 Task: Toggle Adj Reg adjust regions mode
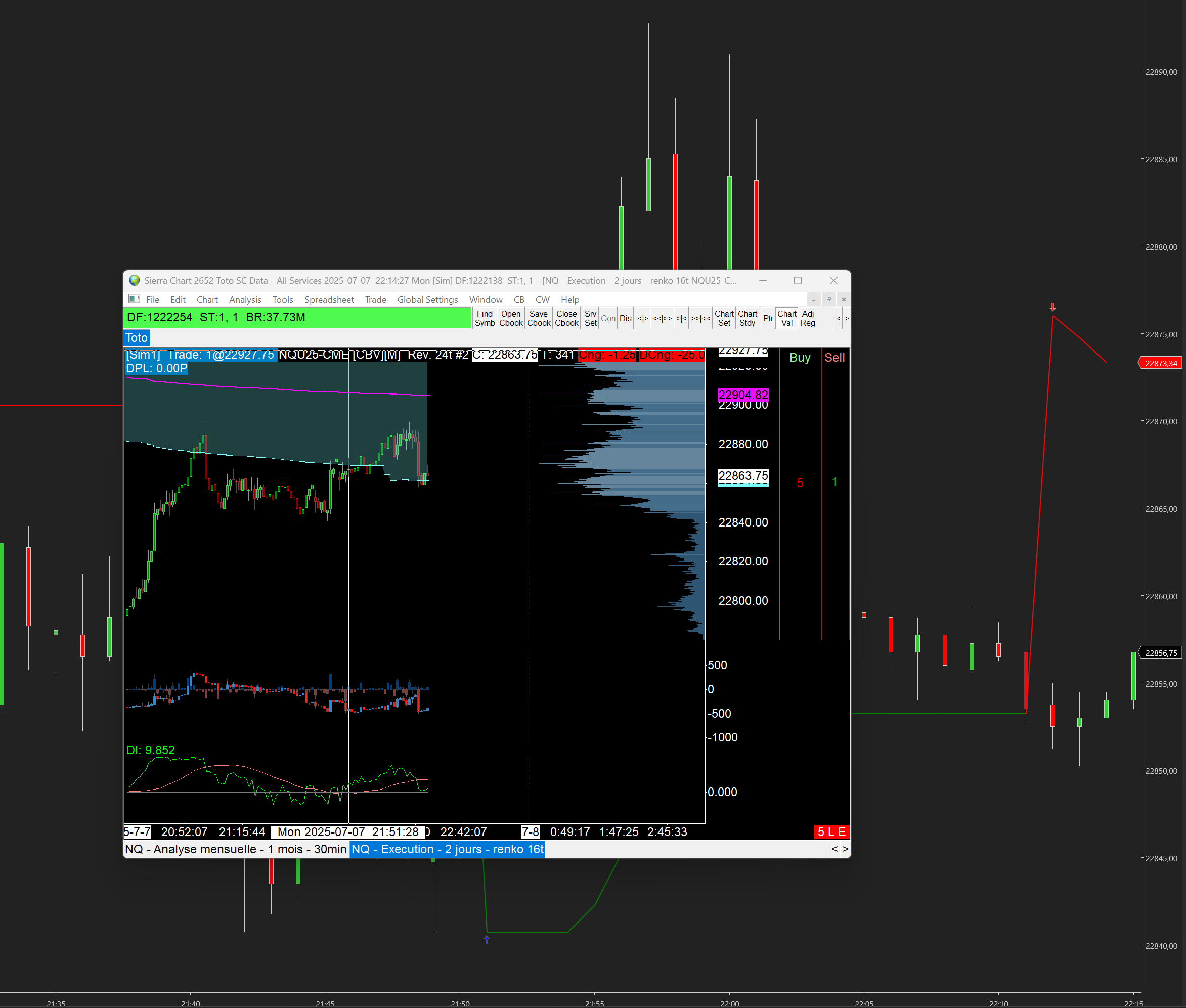[x=808, y=318]
